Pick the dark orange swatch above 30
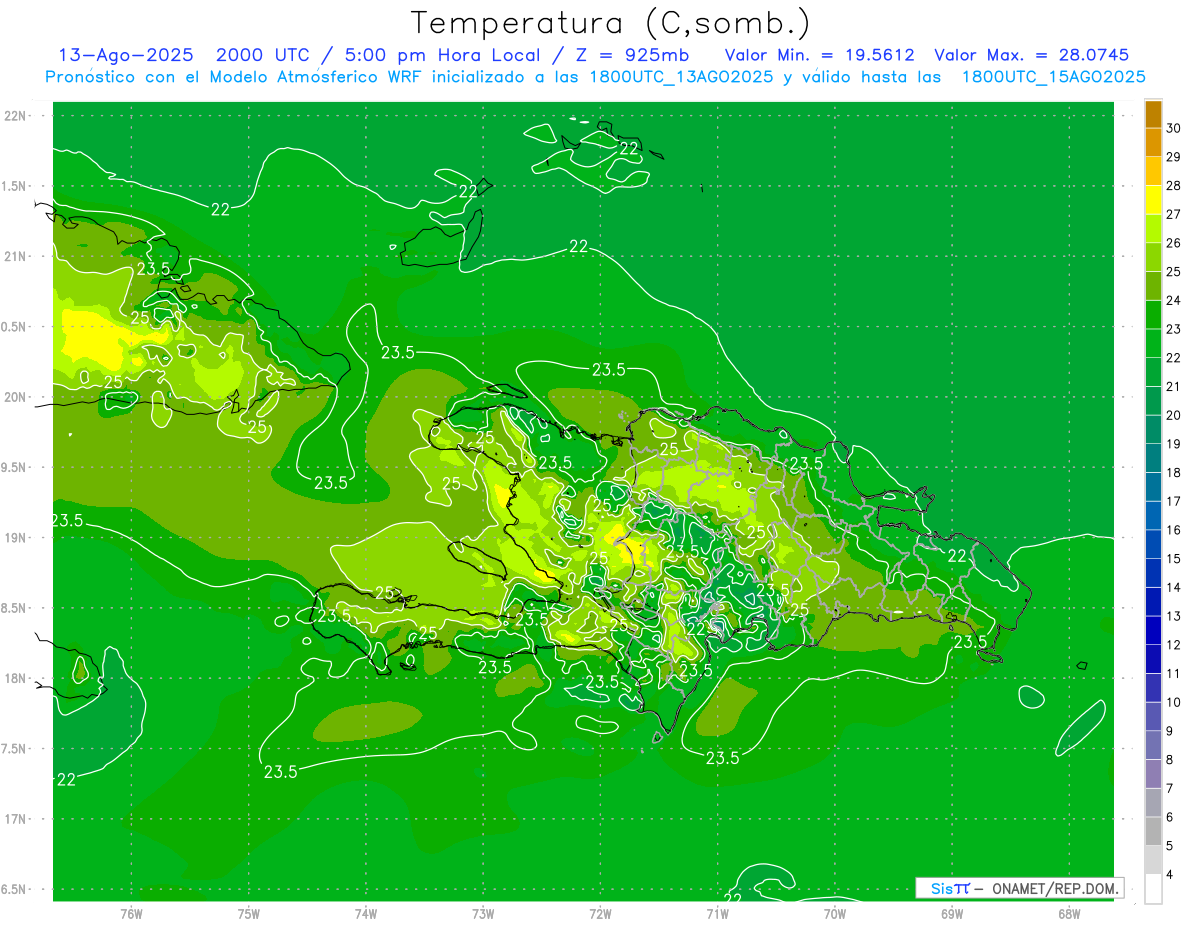Viewport: 1200px width, 927px height. (x=1153, y=113)
